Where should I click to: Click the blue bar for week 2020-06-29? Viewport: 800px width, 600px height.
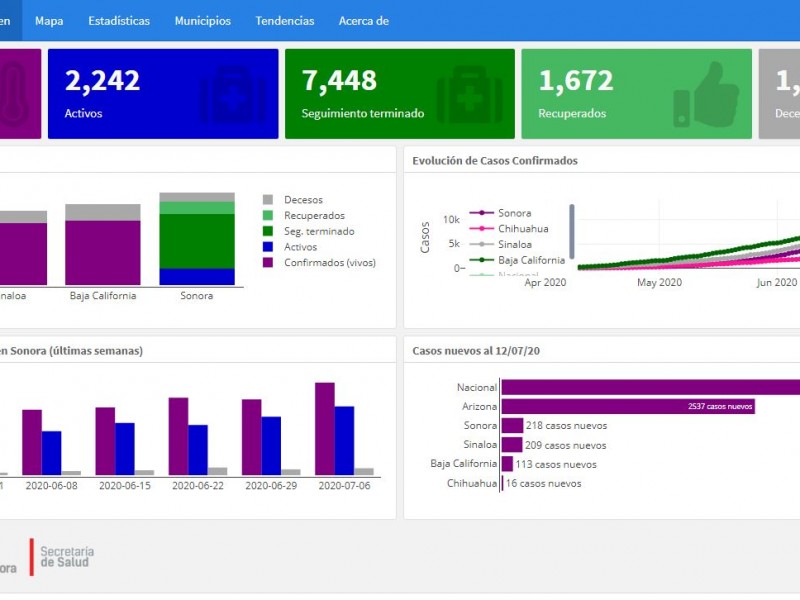coord(271,446)
